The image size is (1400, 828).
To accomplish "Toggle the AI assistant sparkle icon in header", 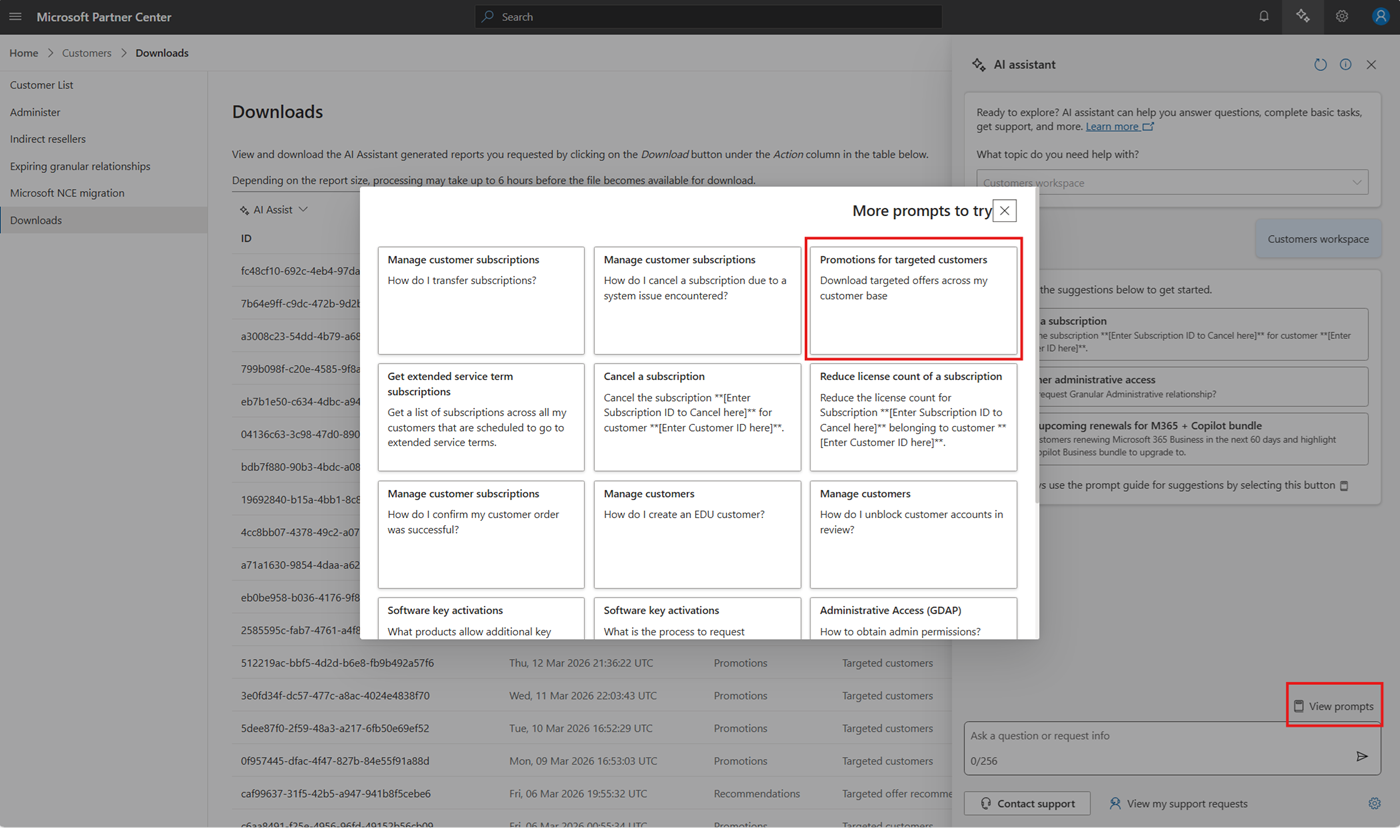I will point(1302,17).
